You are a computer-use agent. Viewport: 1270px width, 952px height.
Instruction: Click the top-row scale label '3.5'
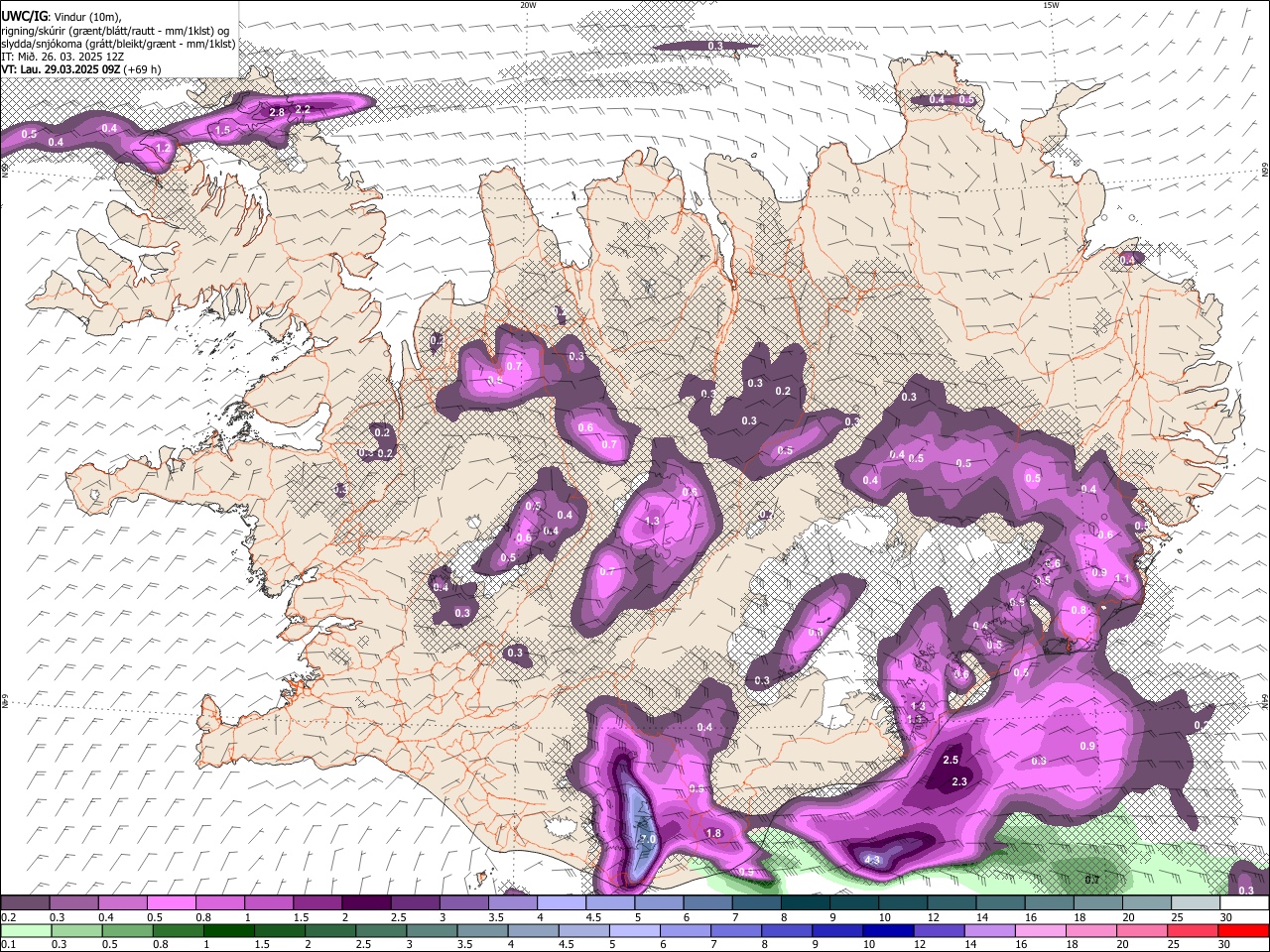click(496, 917)
